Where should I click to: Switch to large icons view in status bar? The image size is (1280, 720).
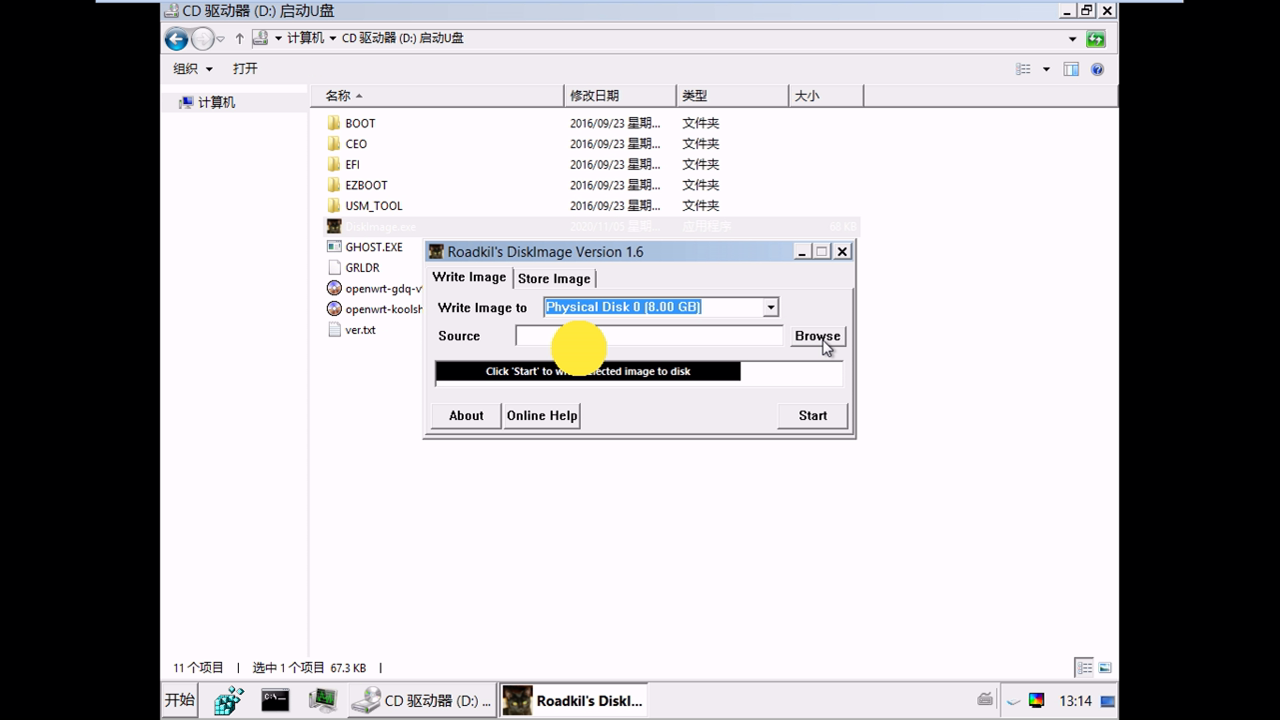coord(1105,667)
